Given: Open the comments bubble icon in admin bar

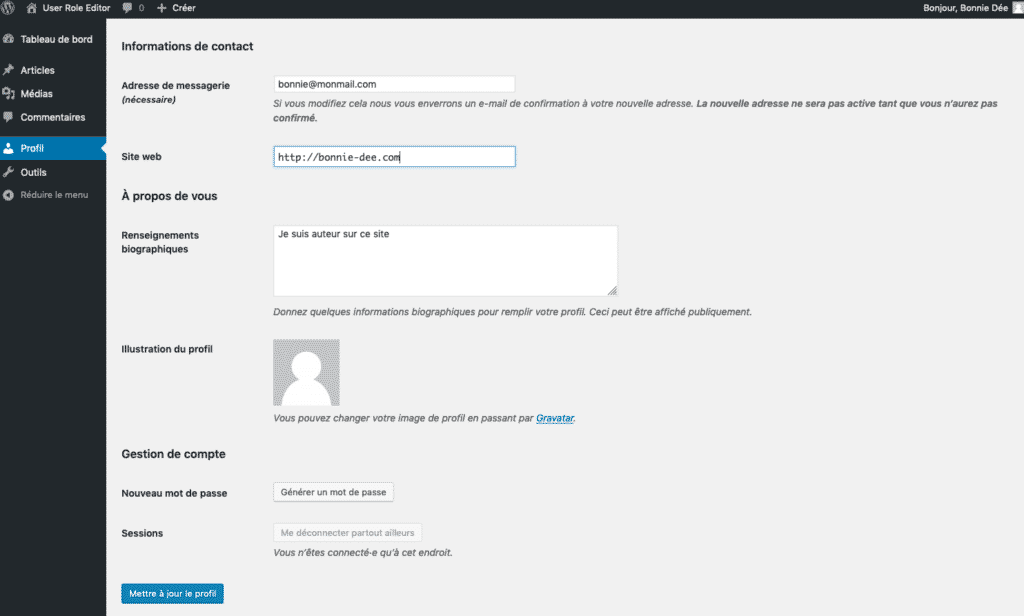Looking at the screenshot, I should (x=127, y=8).
